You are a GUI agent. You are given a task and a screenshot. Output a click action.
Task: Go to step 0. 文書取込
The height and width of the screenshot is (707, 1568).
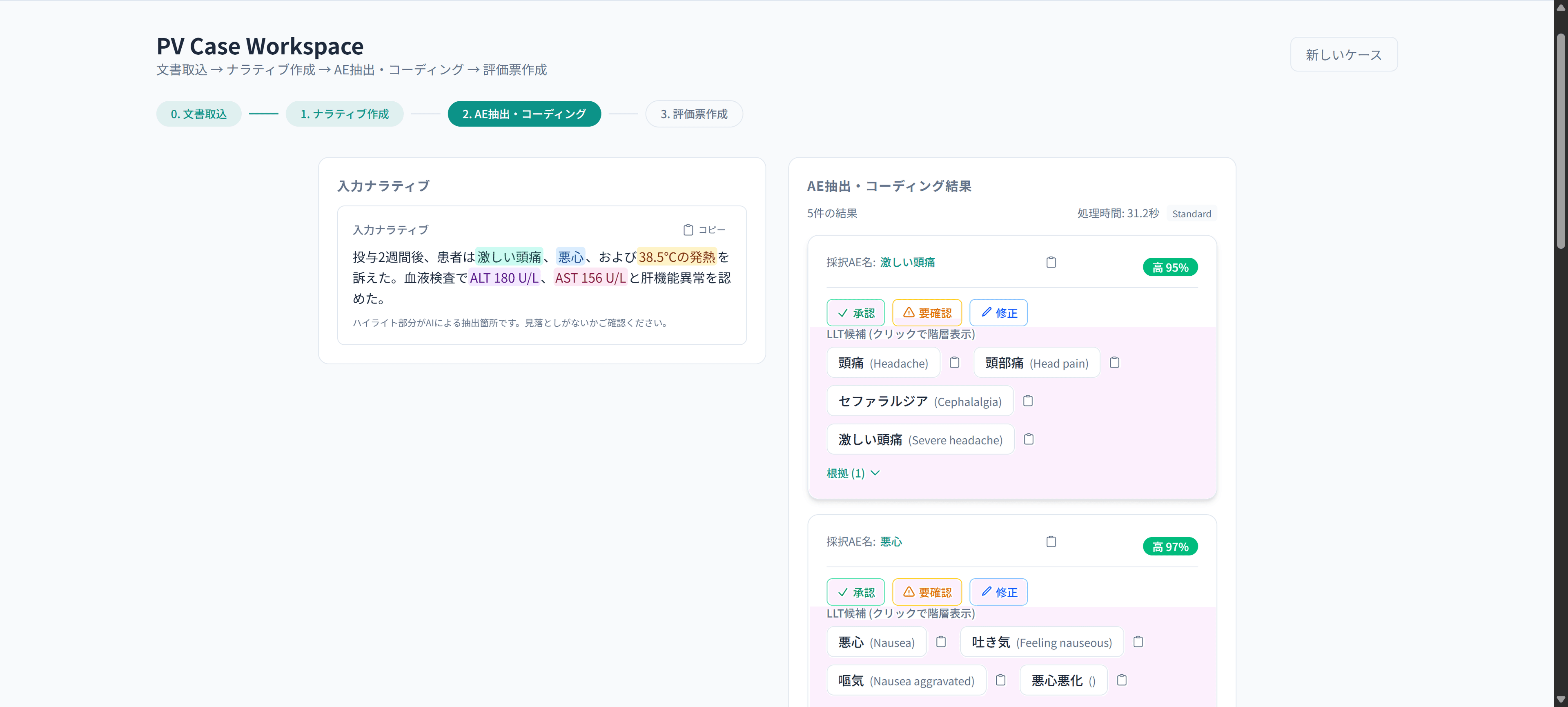[198, 114]
